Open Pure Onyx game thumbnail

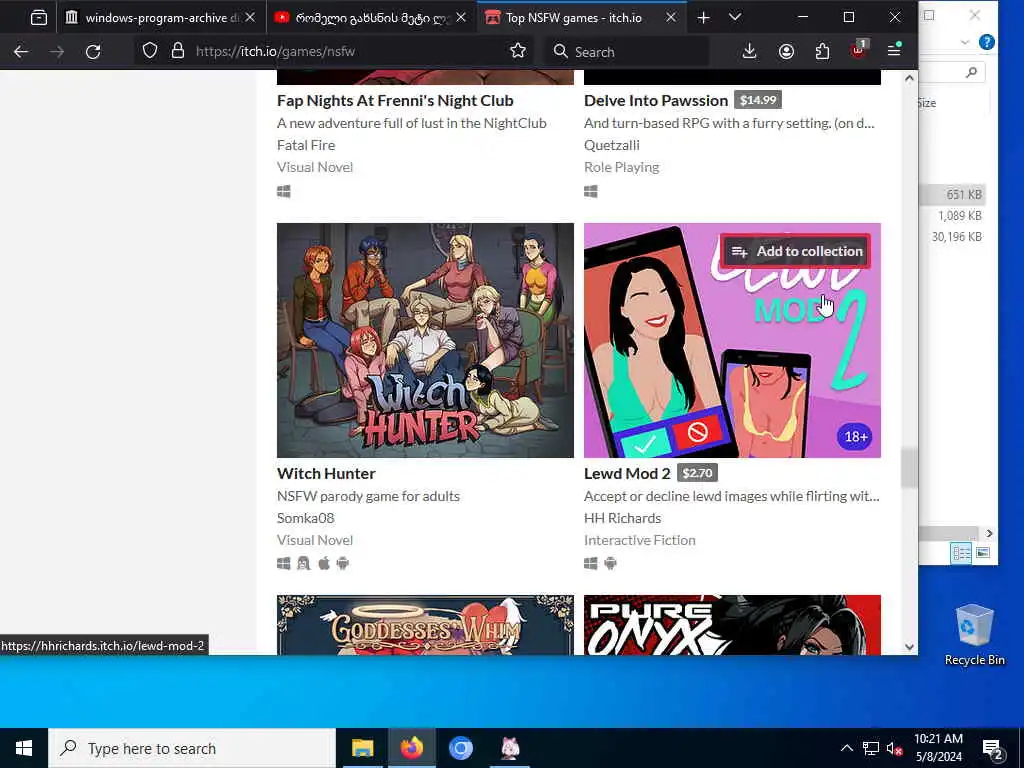732,624
